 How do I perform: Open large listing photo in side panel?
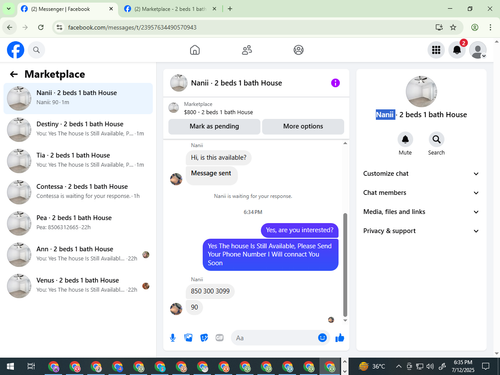(421, 92)
